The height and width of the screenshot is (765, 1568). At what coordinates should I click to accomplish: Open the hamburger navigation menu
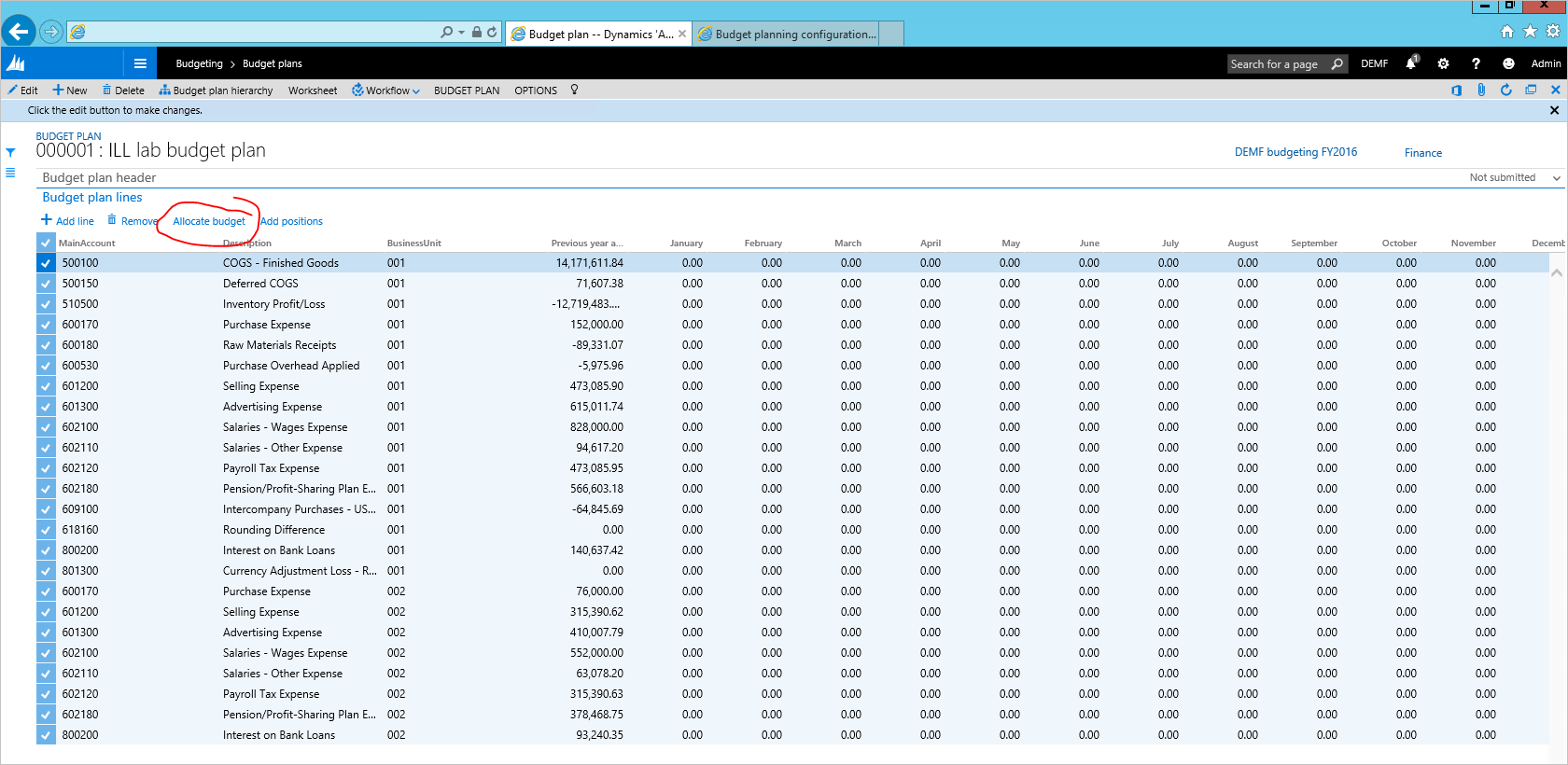[x=140, y=63]
